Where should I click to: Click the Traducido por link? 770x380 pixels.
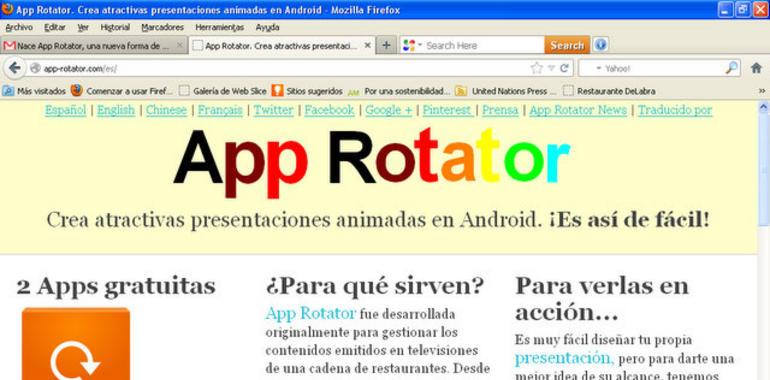tap(675, 110)
